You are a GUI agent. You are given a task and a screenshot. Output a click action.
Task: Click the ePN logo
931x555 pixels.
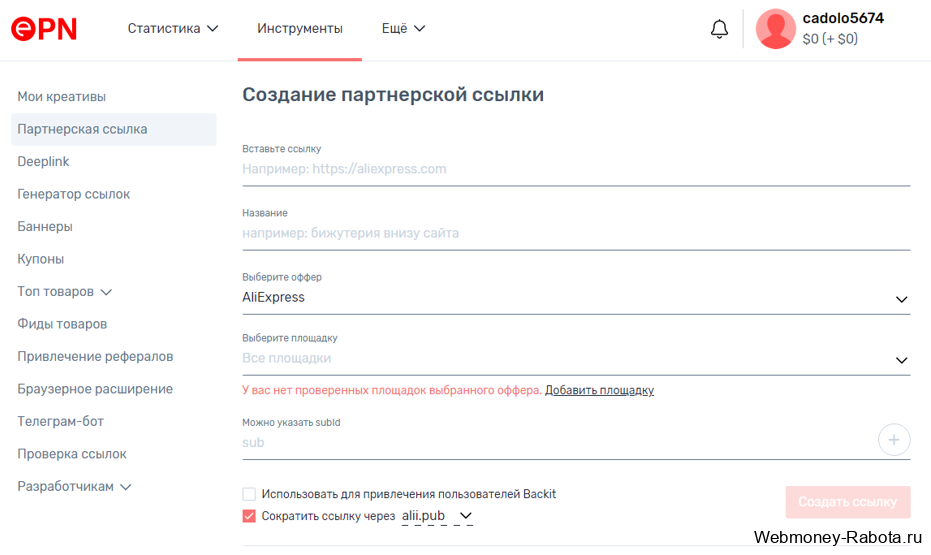tap(44, 28)
